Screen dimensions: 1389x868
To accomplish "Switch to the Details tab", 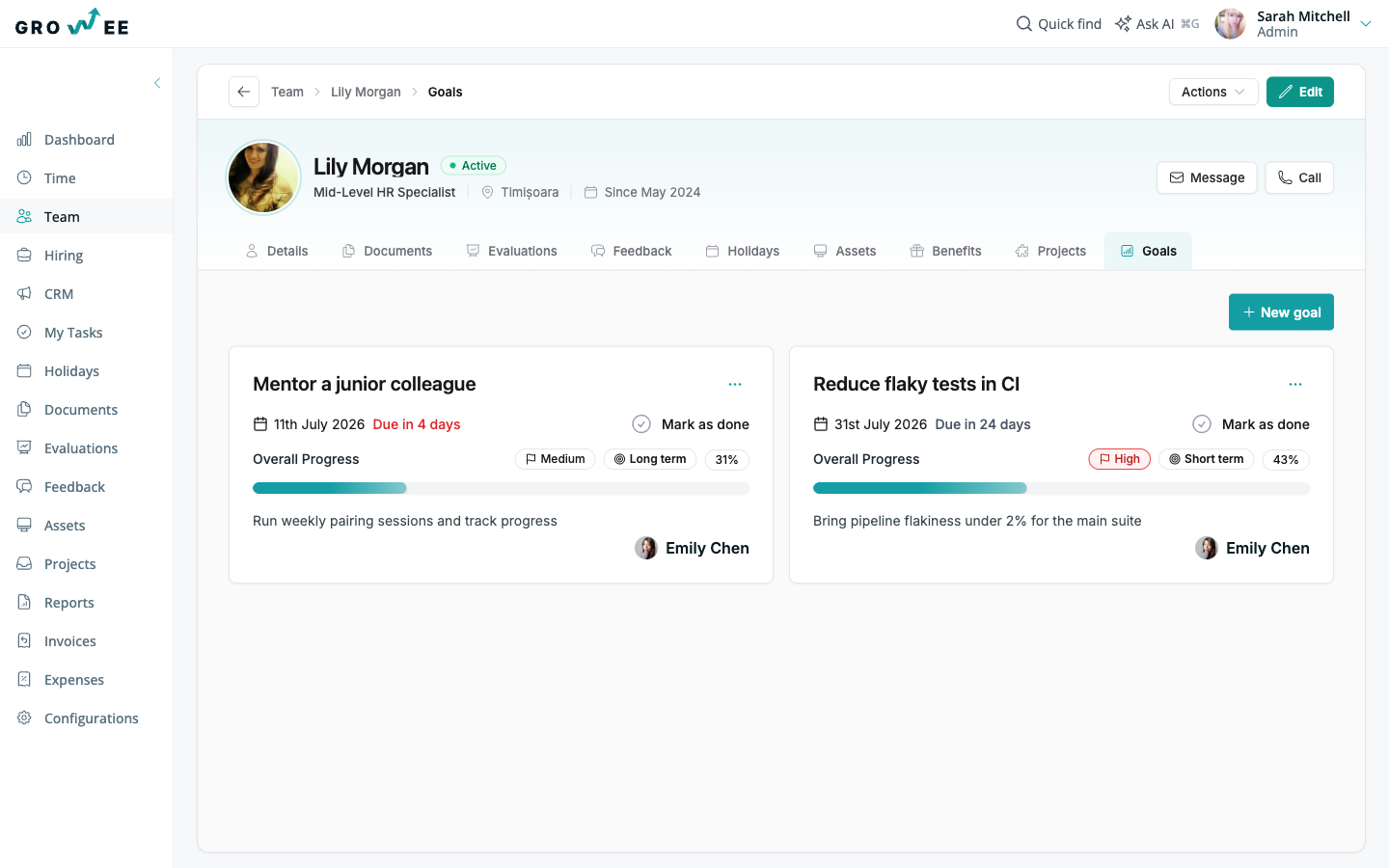I will pos(277,251).
